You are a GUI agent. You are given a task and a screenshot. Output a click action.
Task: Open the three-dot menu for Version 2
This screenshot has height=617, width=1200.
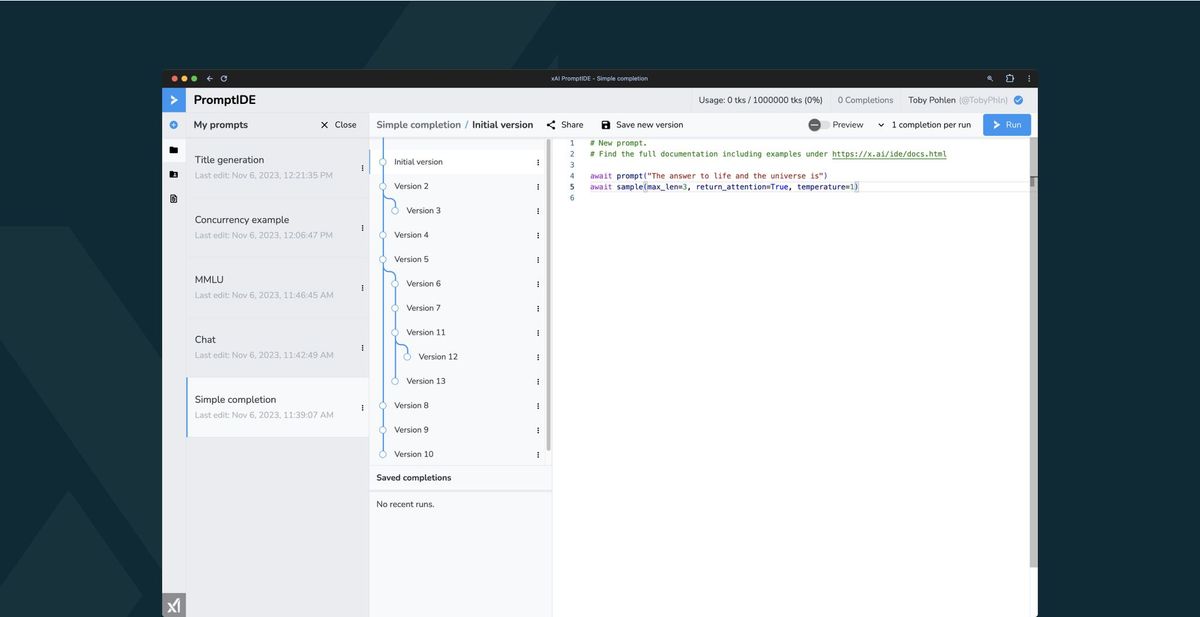538,186
